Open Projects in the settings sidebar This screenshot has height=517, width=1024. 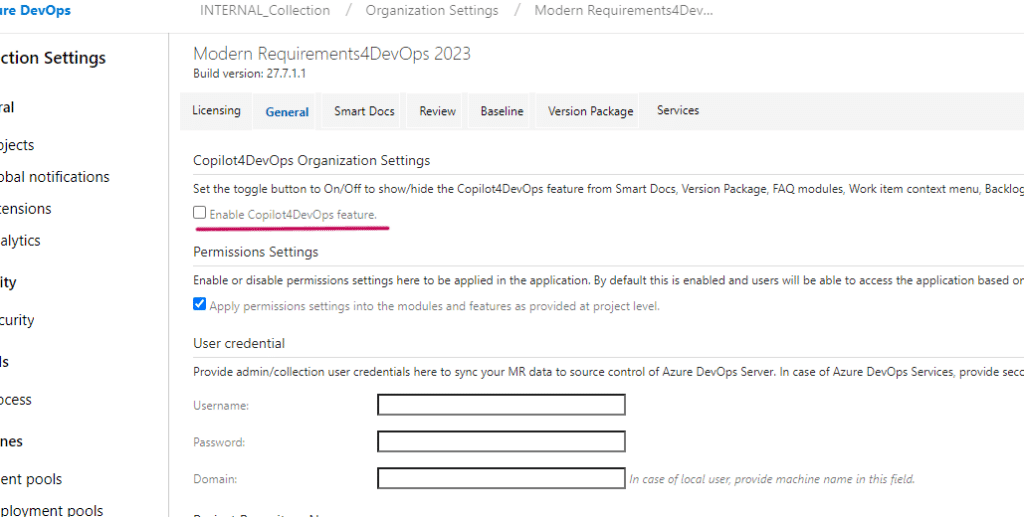point(17,145)
